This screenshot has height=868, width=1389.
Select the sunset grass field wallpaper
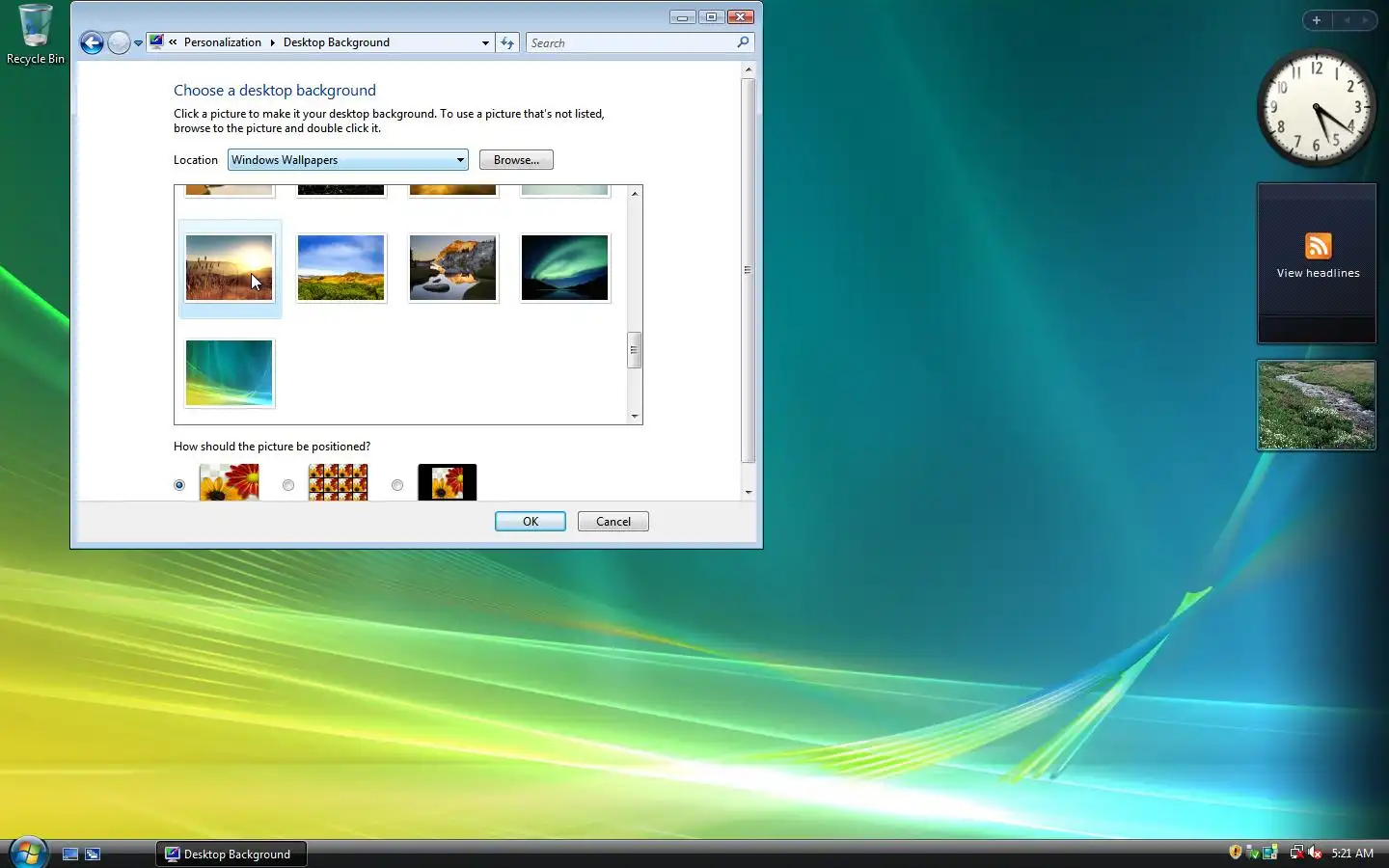(230, 268)
